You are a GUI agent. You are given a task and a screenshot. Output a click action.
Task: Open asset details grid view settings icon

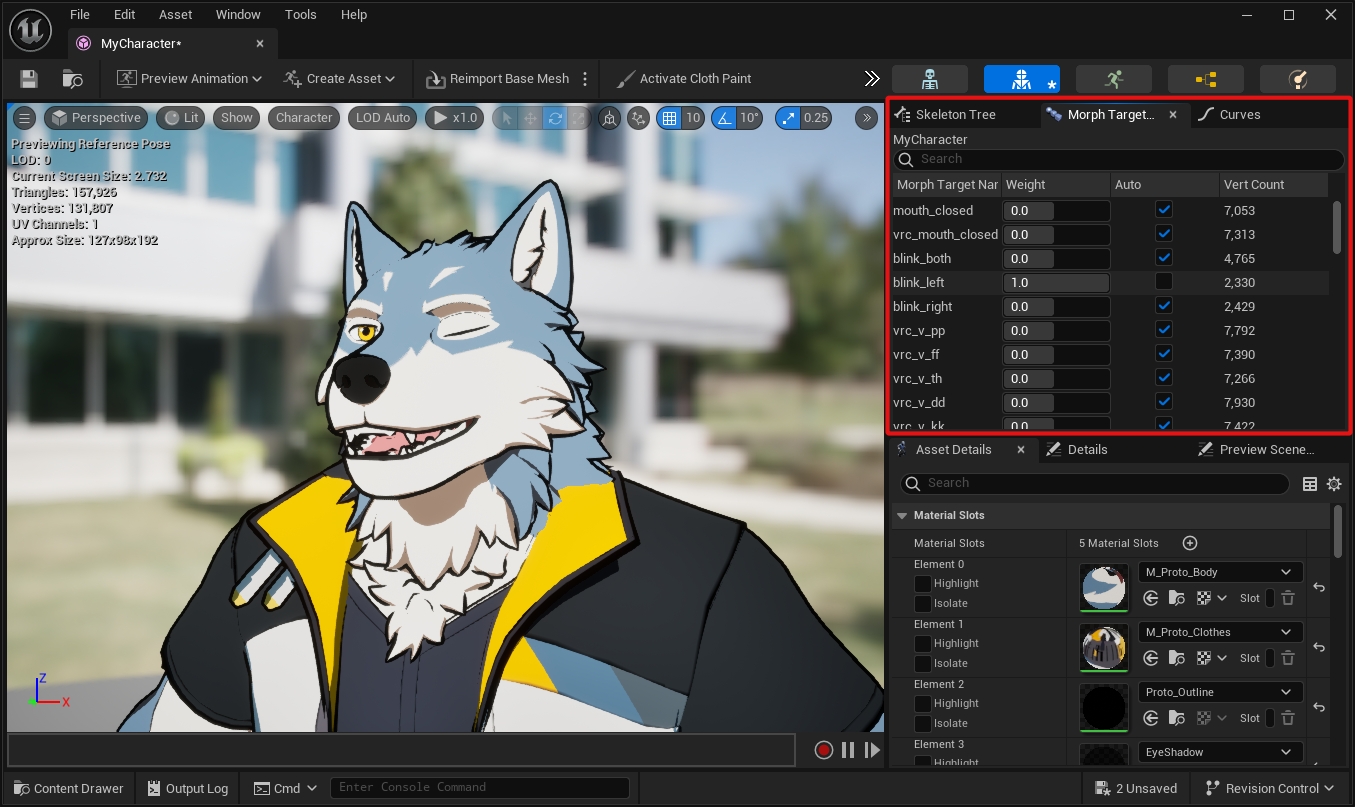tap(1310, 484)
